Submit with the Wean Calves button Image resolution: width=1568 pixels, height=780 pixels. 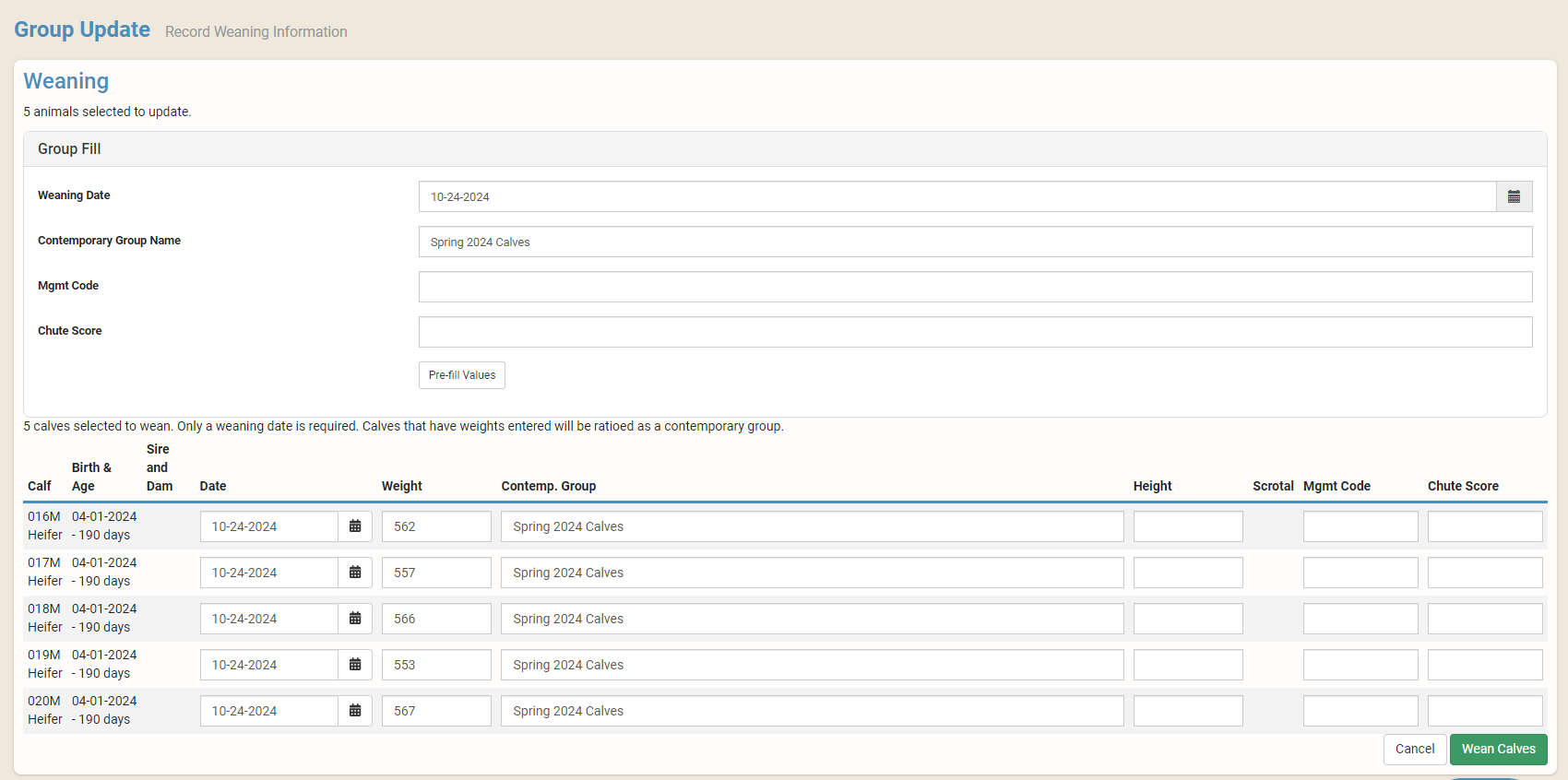click(x=1499, y=750)
